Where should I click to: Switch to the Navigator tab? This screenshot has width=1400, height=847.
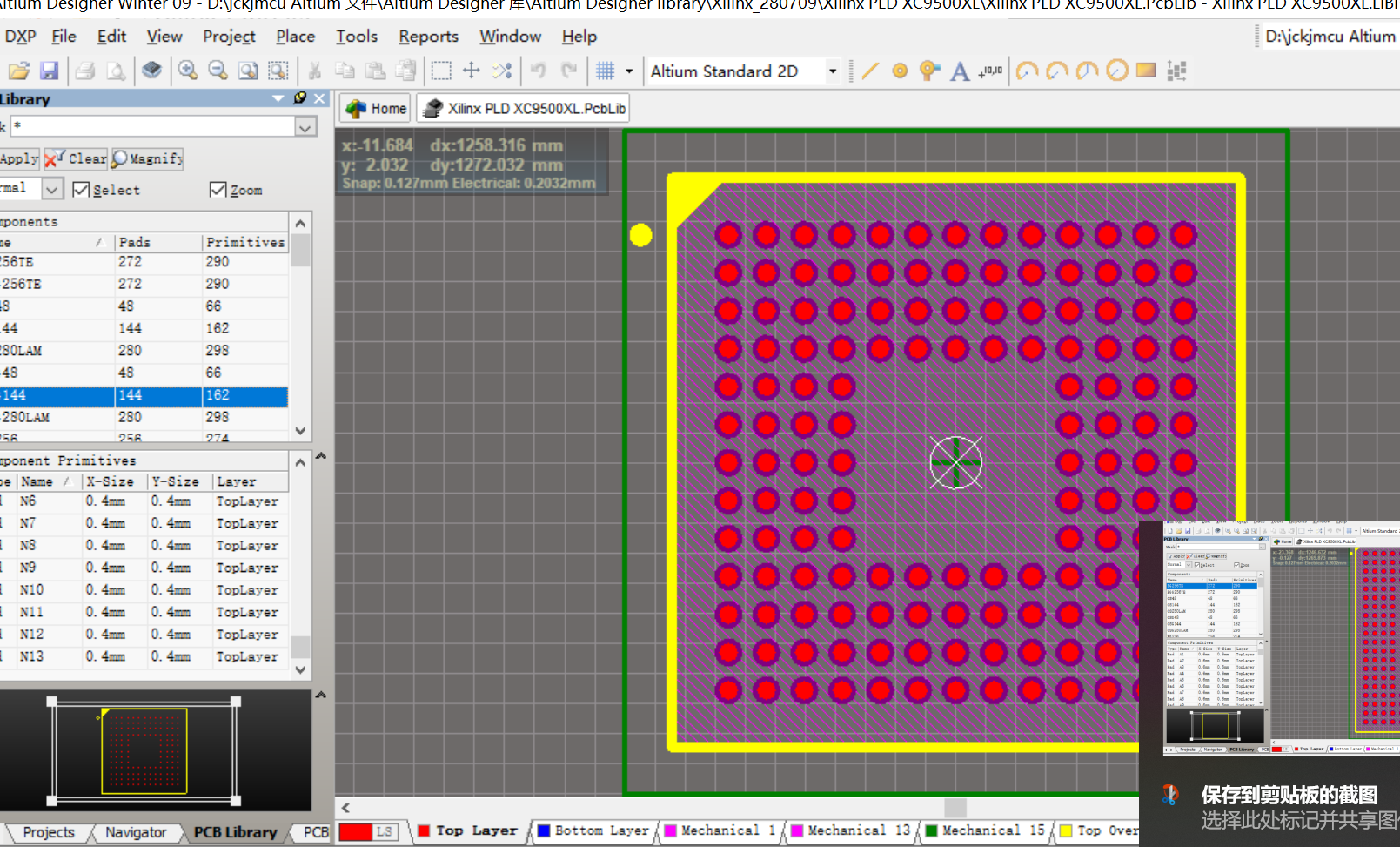click(136, 832)
